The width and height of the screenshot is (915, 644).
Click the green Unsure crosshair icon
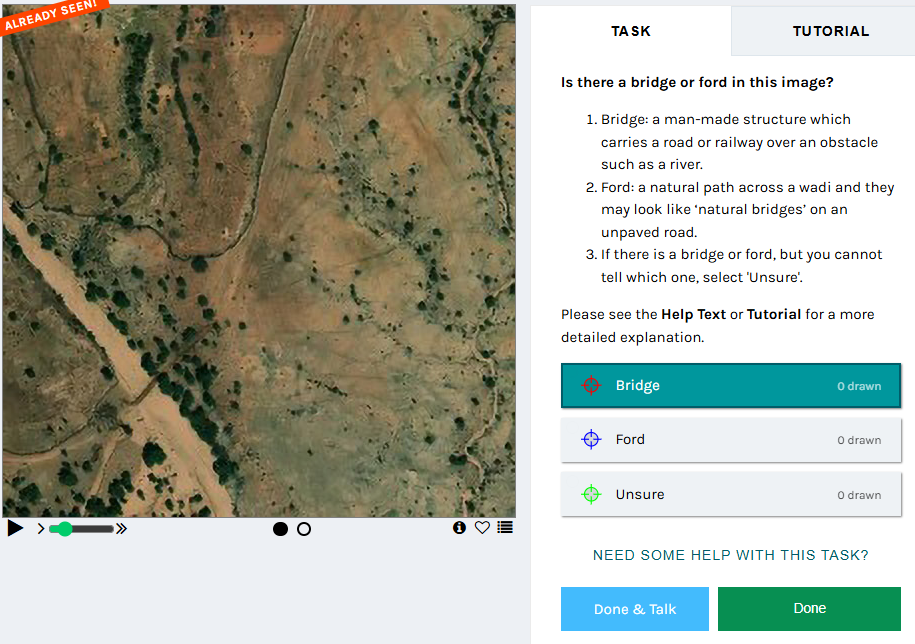click(591, 494)
